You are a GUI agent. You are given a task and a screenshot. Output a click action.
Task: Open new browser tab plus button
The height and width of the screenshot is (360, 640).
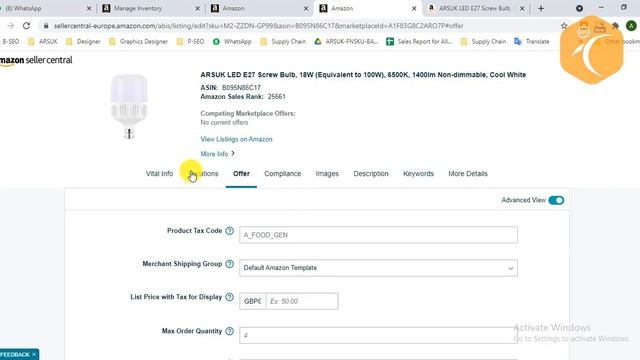(x=541, y=8)
